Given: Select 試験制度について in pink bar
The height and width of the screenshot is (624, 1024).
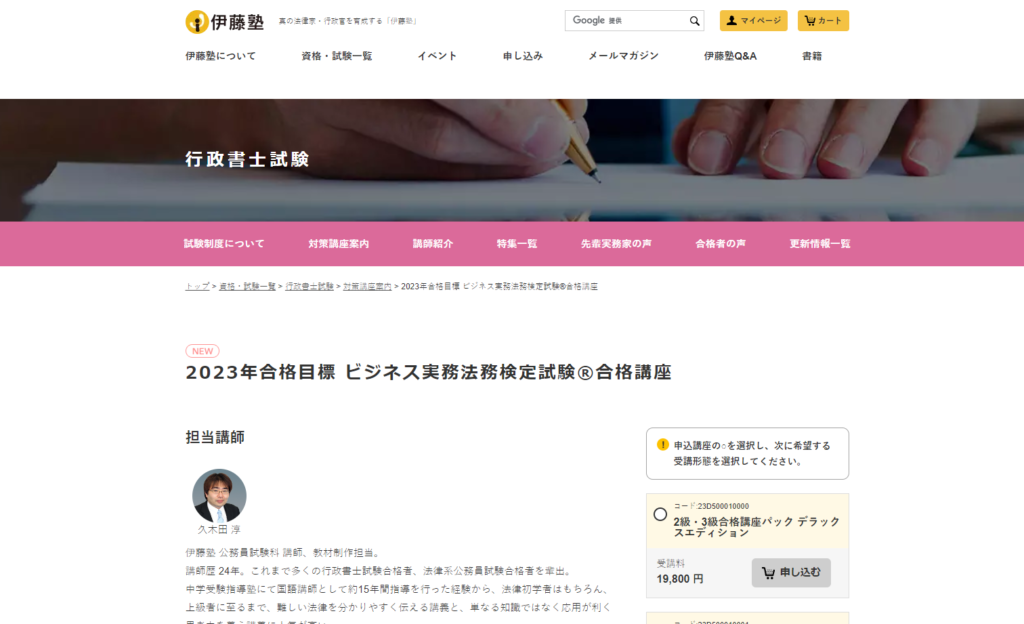Looking at the screenshot, I should coord(224,243).
